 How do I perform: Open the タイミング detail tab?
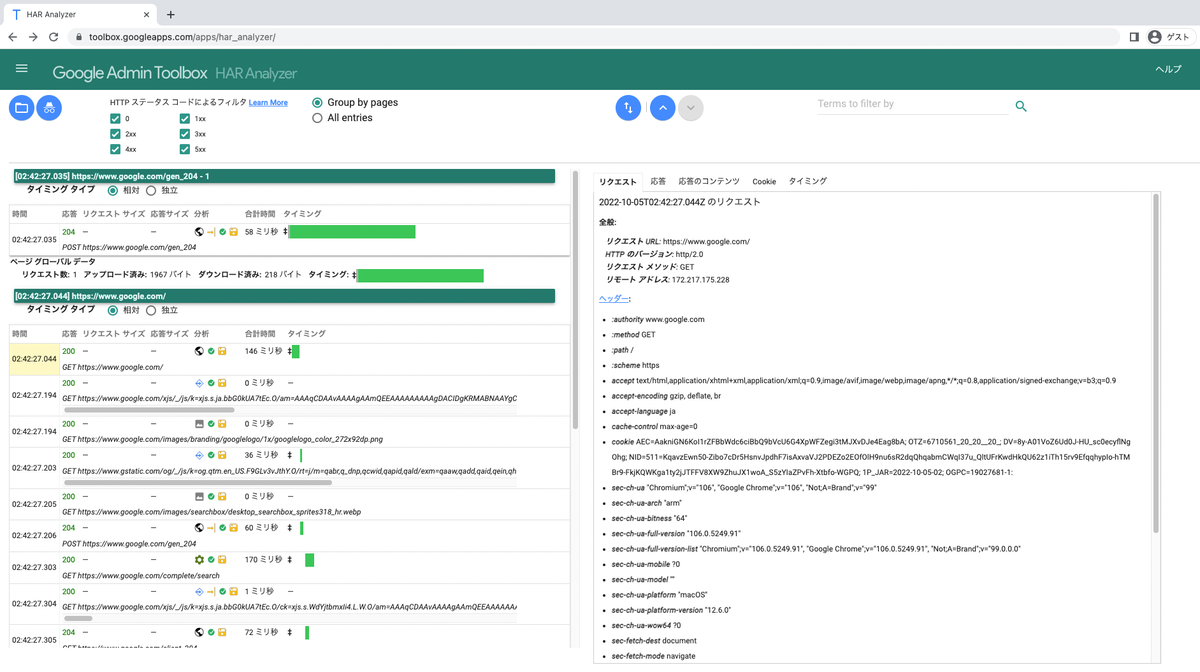(808, 181)
